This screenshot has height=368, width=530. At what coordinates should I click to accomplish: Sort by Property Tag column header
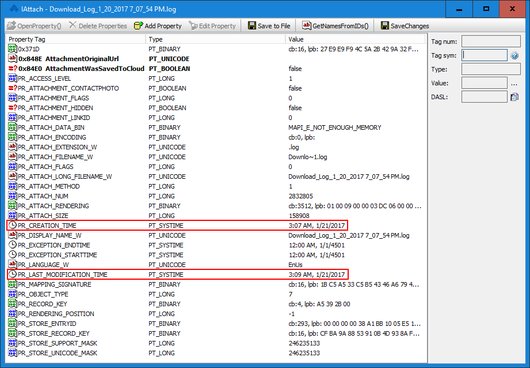point(76,39)
